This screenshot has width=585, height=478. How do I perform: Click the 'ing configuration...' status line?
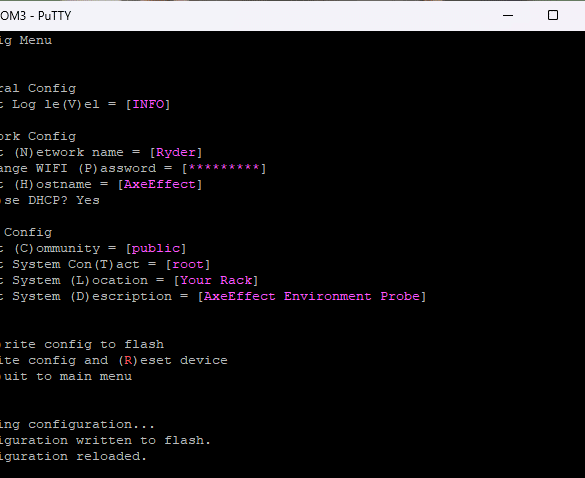pos(77,424)
